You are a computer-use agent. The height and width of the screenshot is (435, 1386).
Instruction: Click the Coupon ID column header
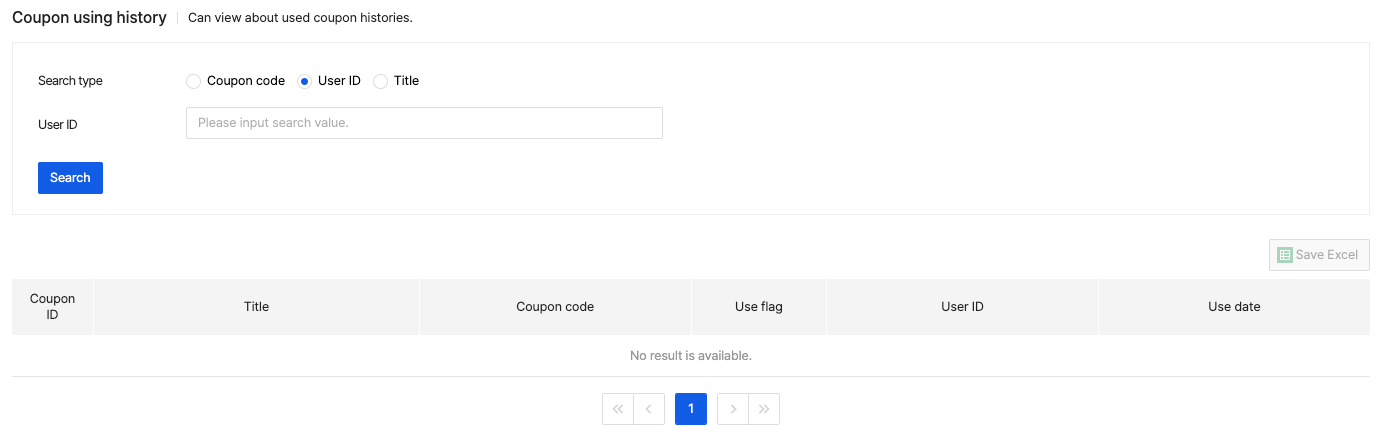tap(53, 307)
